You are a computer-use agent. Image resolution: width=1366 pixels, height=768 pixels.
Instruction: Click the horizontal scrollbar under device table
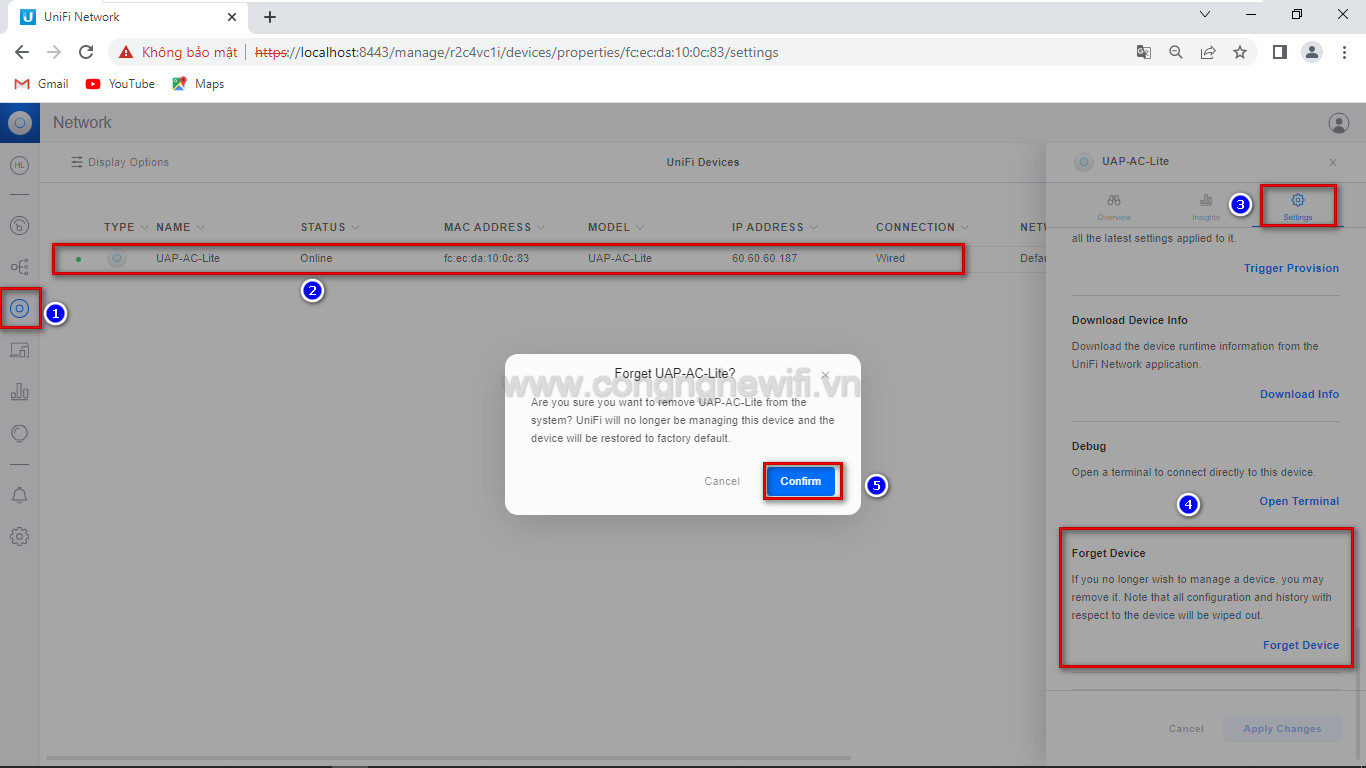(x=450, y=758)
